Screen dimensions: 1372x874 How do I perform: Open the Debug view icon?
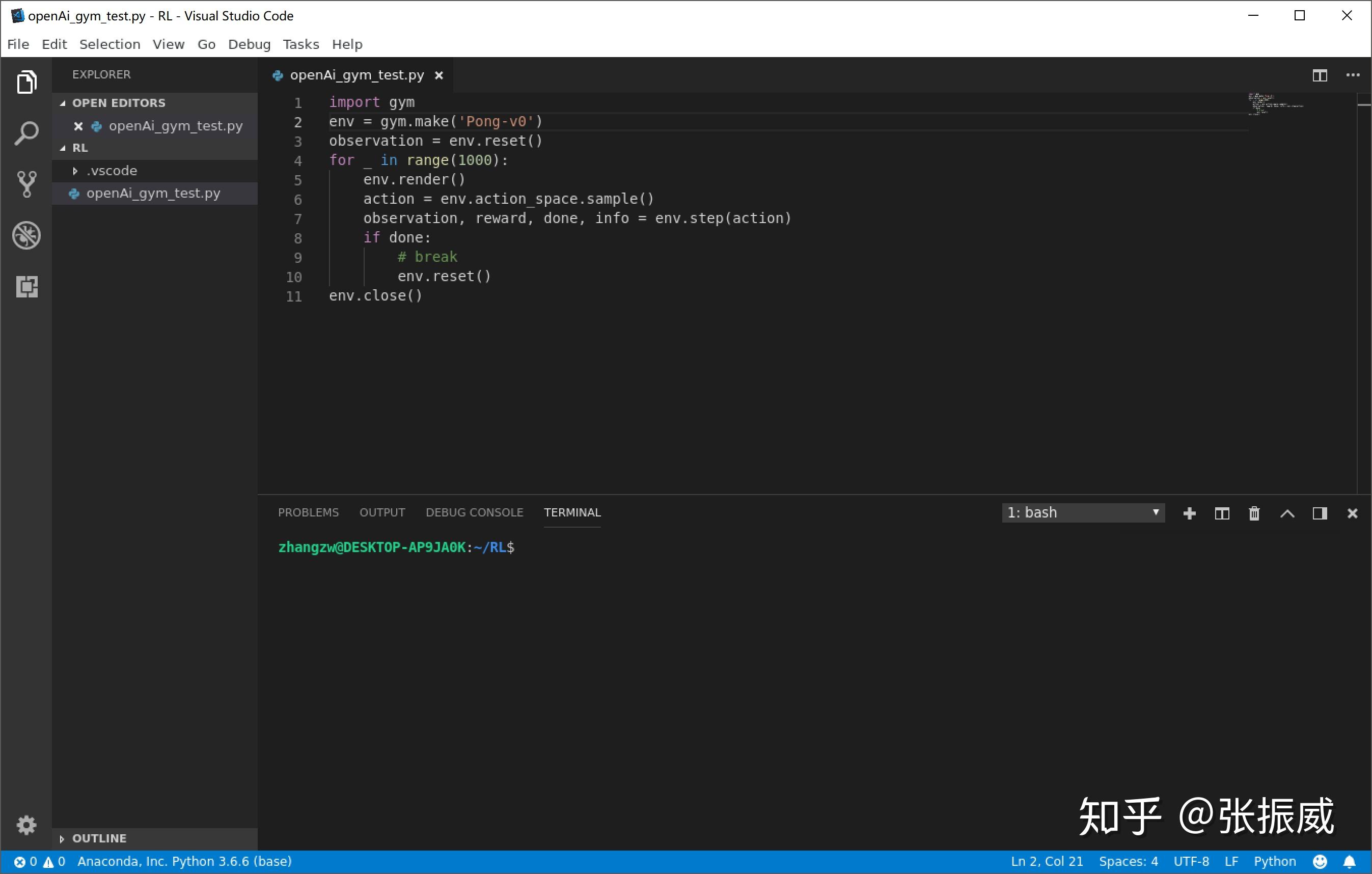coord(26,235)
